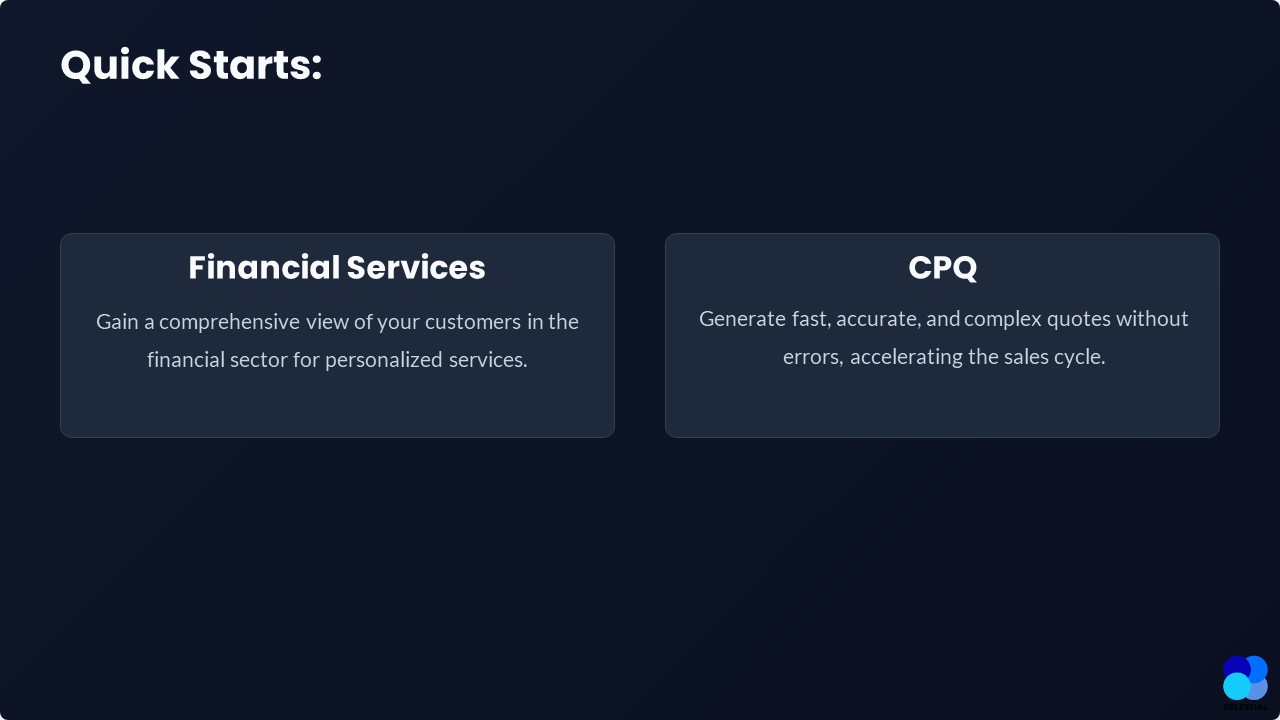
Task: Click the word "Financial" in the card heading
Action: 264,268
